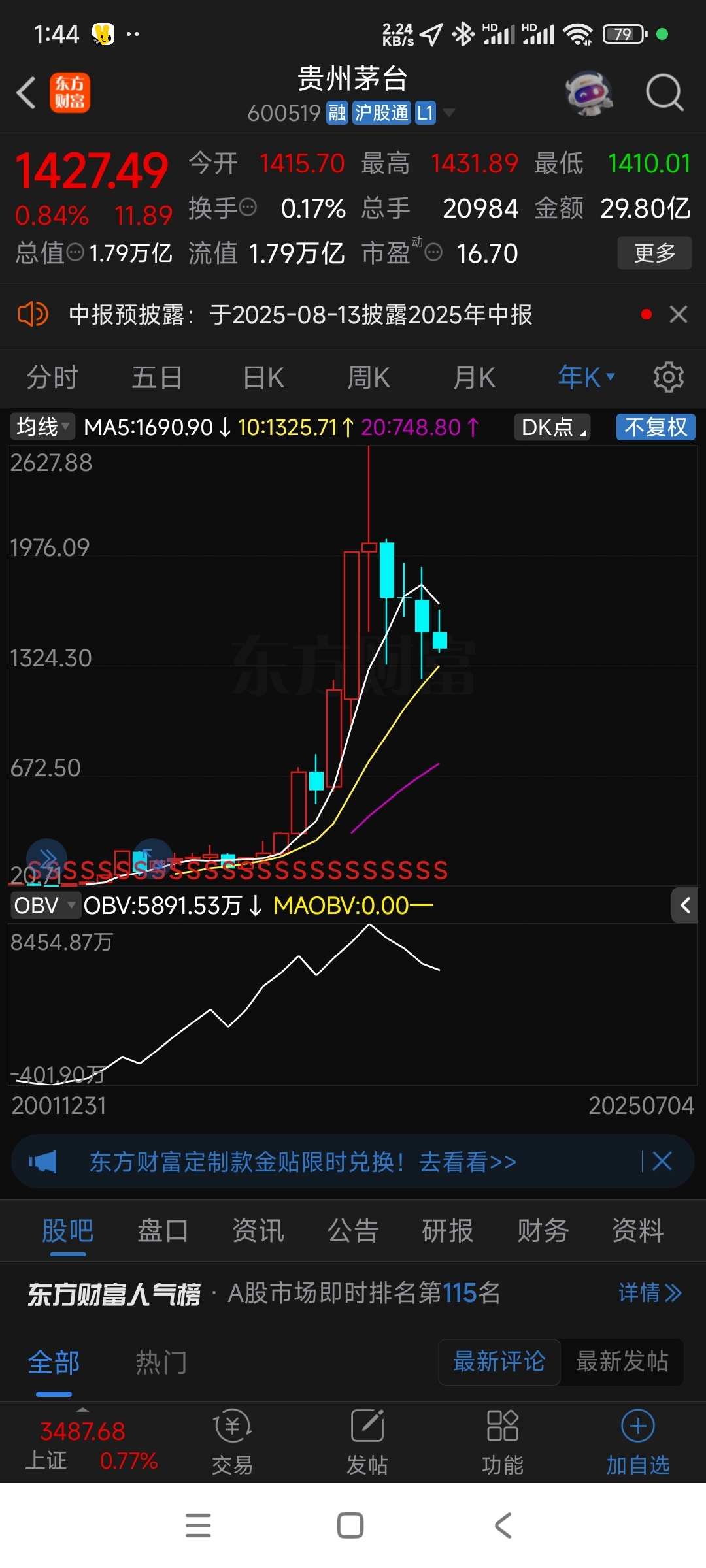Tap the 20011231 start date label
Image resolution: width=706 pixels, height=1568 pixels.
click(x=59, y=1105)
